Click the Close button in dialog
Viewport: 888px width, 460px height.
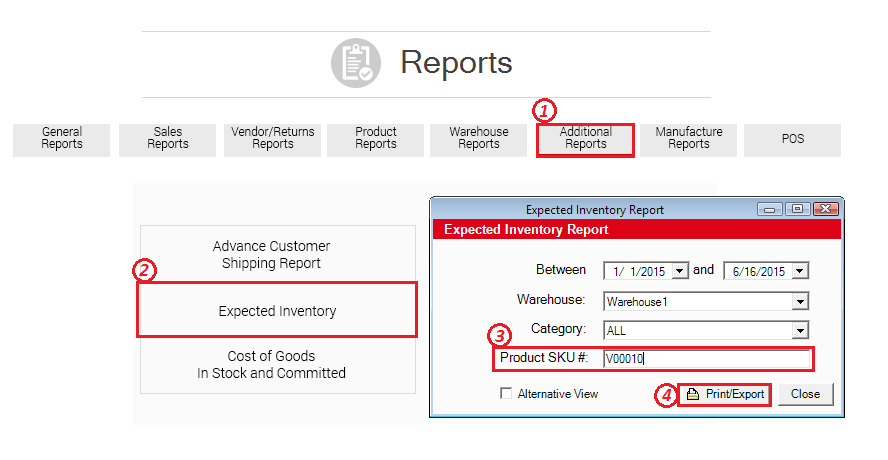coord(805,394)
